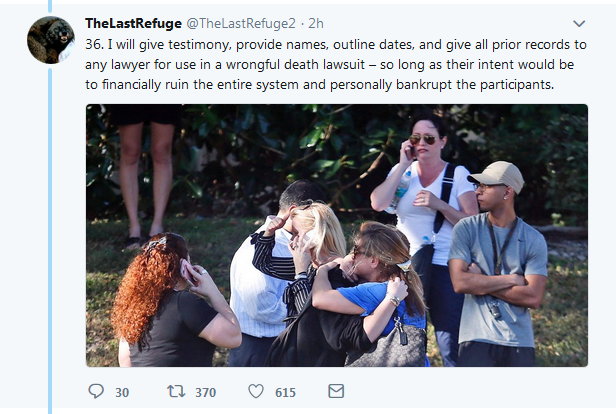Like the tweet with the heart icon
This screenshot has height=414, width=616.
[x=255, y=391]
